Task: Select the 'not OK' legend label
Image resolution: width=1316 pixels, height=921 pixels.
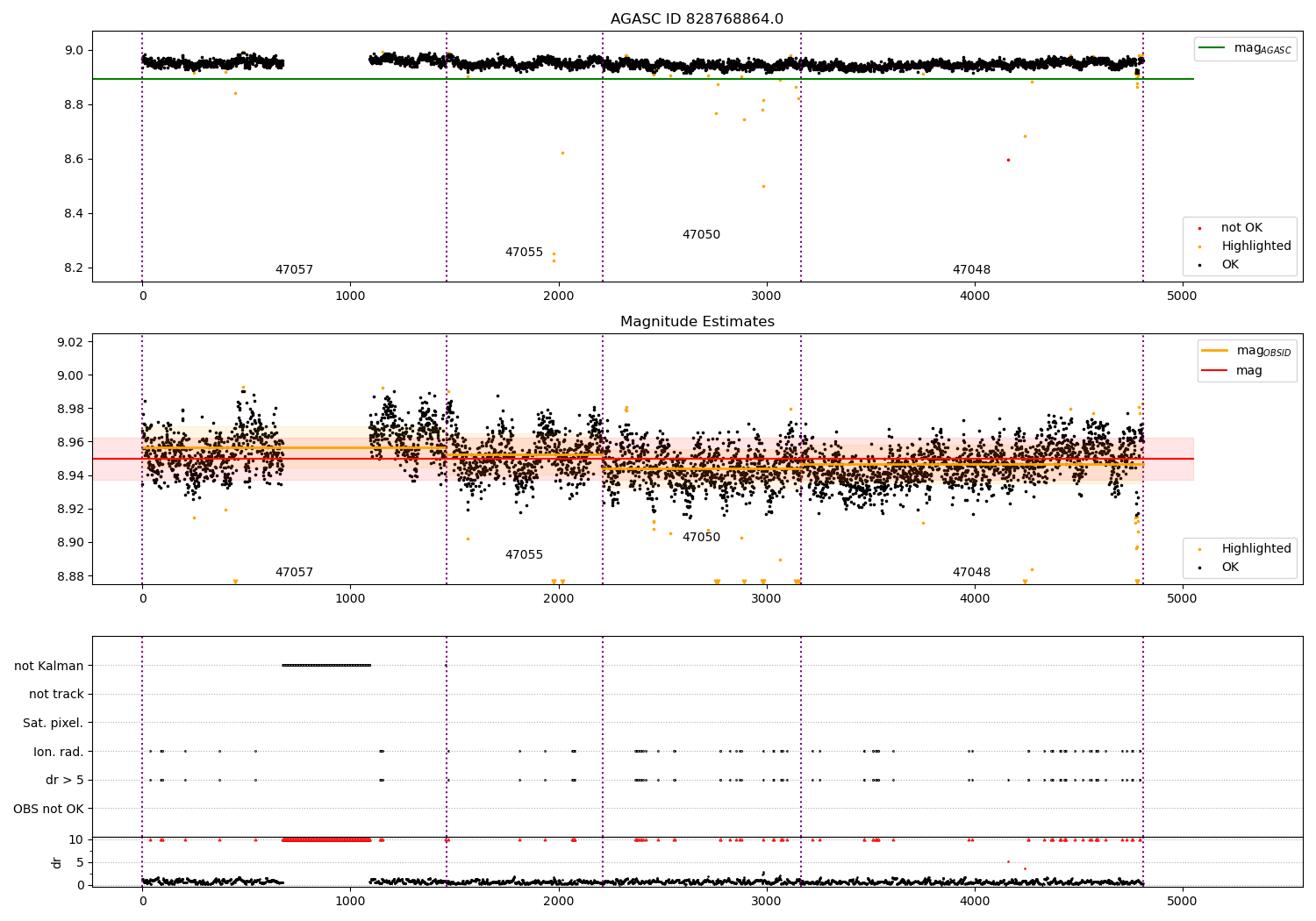Action: click(1241, 228)
